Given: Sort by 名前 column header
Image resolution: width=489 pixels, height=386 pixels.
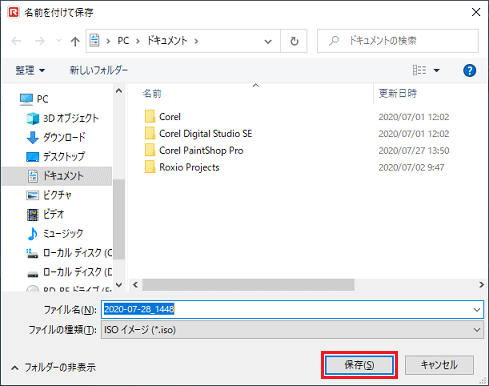Looking at the screenshot, I should point(152,94).
